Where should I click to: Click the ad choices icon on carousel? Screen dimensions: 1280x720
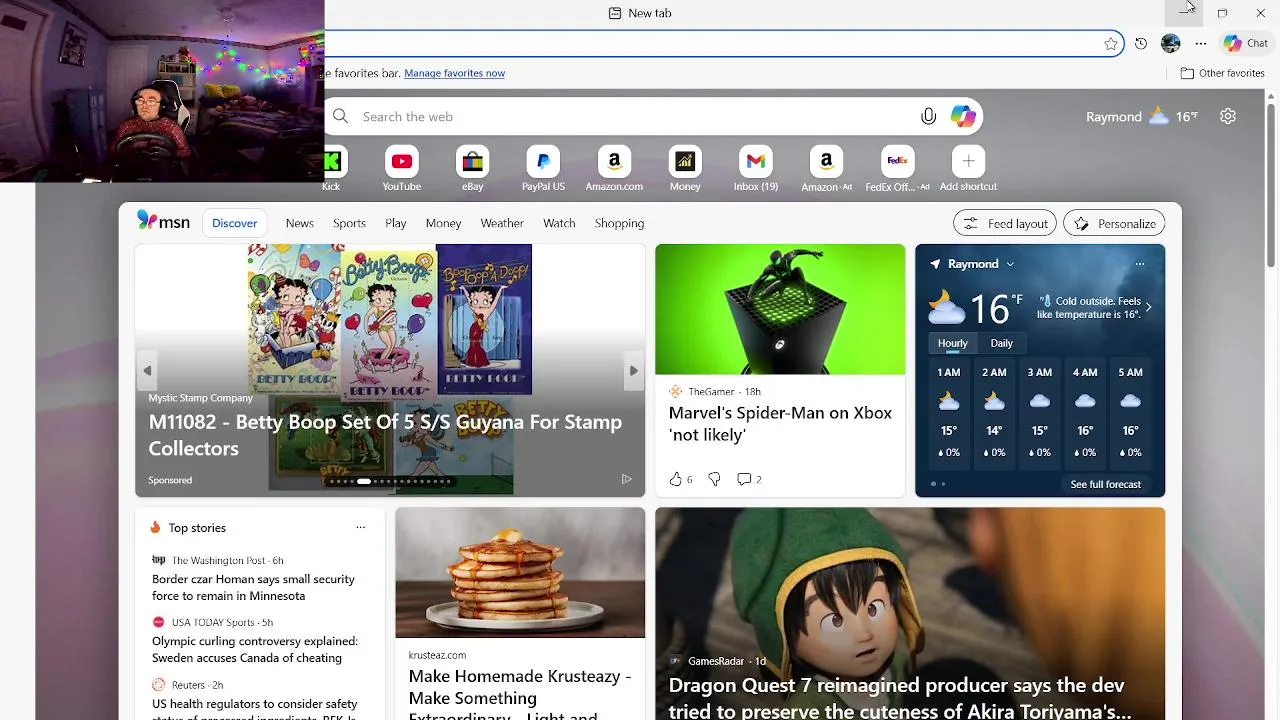[x=626, y=479]
